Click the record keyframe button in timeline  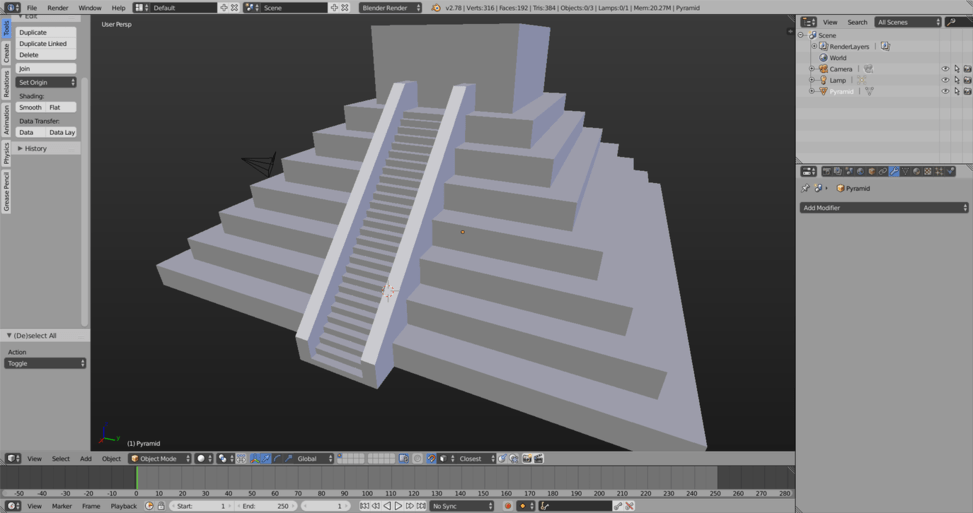508,506
